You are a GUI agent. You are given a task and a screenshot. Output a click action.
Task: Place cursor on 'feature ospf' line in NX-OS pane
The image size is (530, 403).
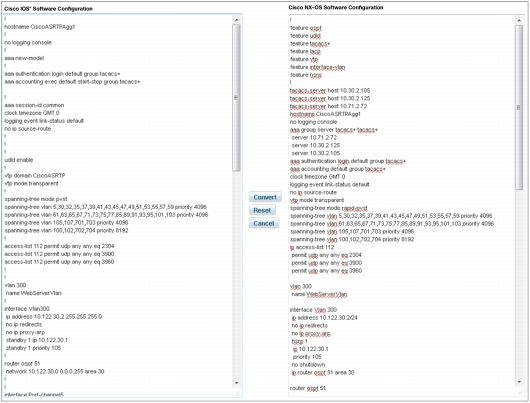click(x=306, y=28)
